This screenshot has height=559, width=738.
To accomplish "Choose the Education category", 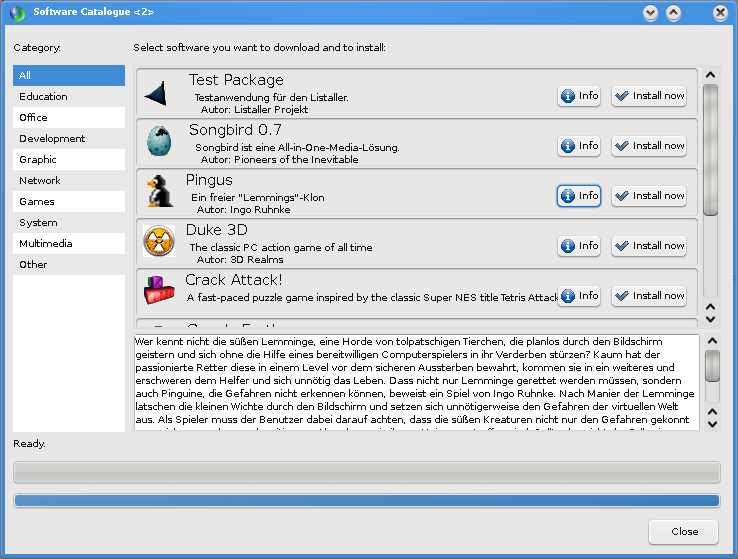I will coord(69,97).
